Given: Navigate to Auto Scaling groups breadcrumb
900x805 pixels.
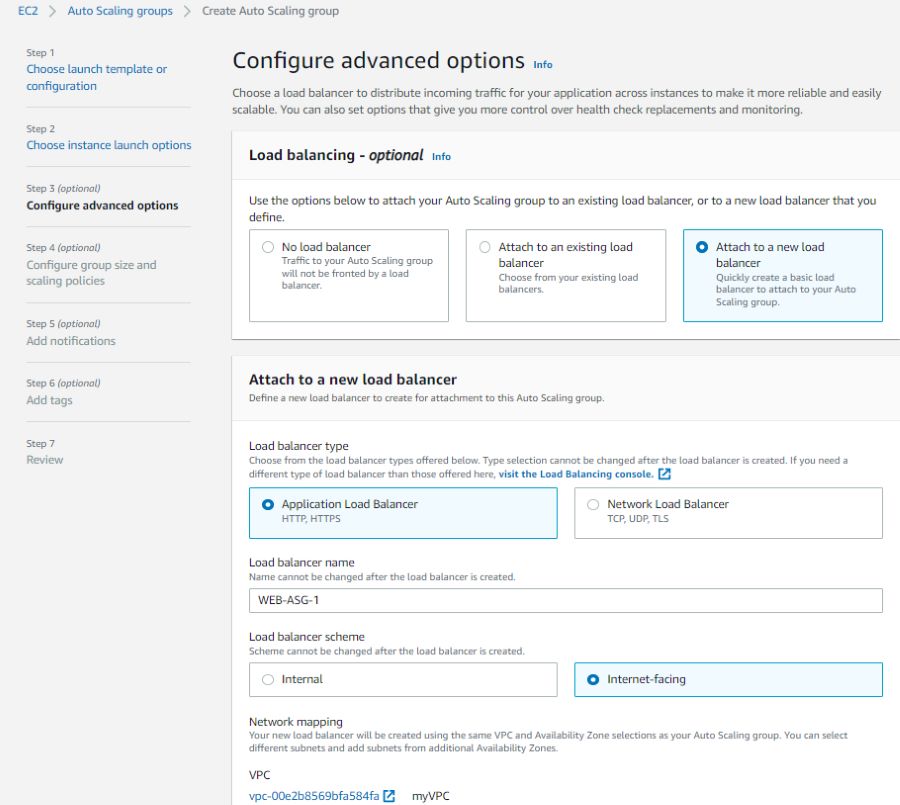Looking at the screenshot, I should click(120, 11).
